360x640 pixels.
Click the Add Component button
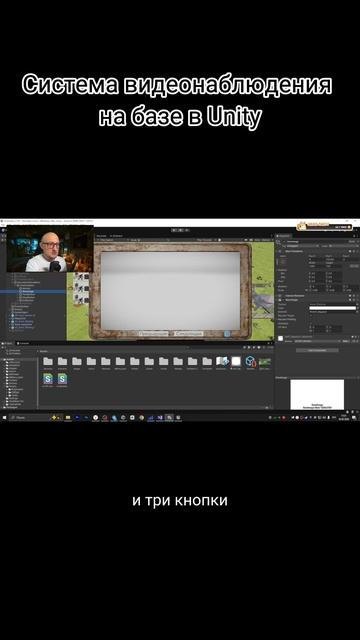point(317,350)
